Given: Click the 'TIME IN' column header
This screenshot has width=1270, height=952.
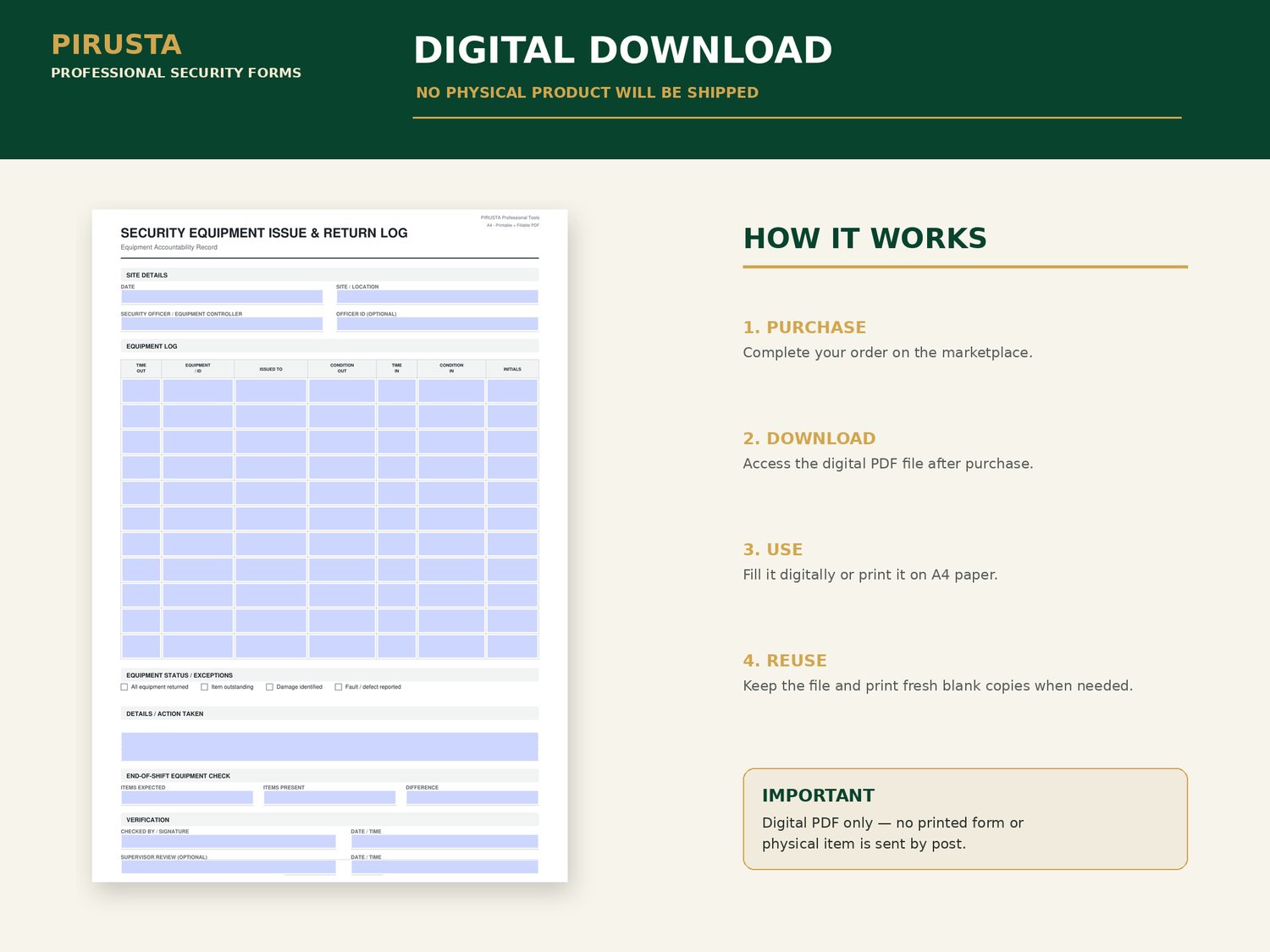Looking at the screenshot, I should [x=396, y=368].
